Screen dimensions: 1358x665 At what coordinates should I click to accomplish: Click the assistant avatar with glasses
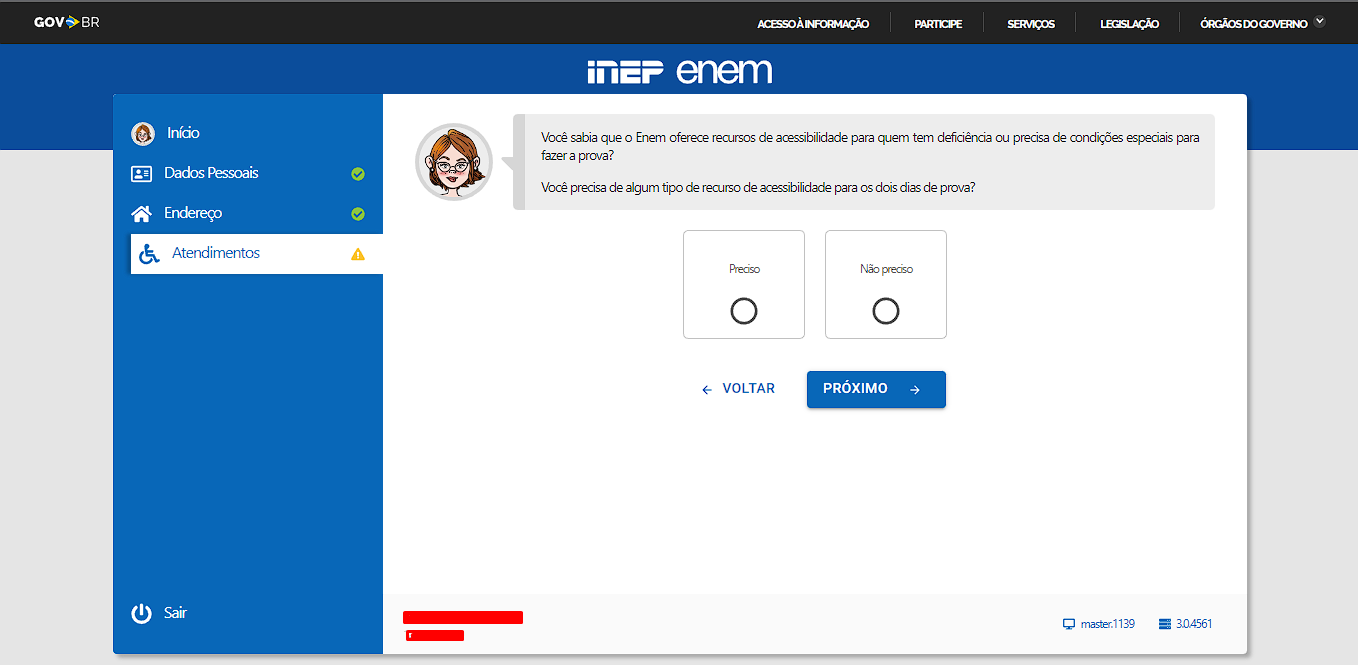(454, 162)
